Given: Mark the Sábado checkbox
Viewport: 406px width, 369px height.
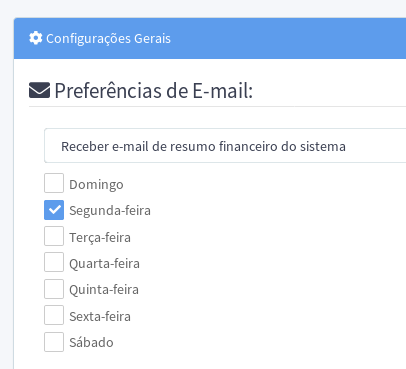Looking at the screenshot, I should click(x=54, y=342).
